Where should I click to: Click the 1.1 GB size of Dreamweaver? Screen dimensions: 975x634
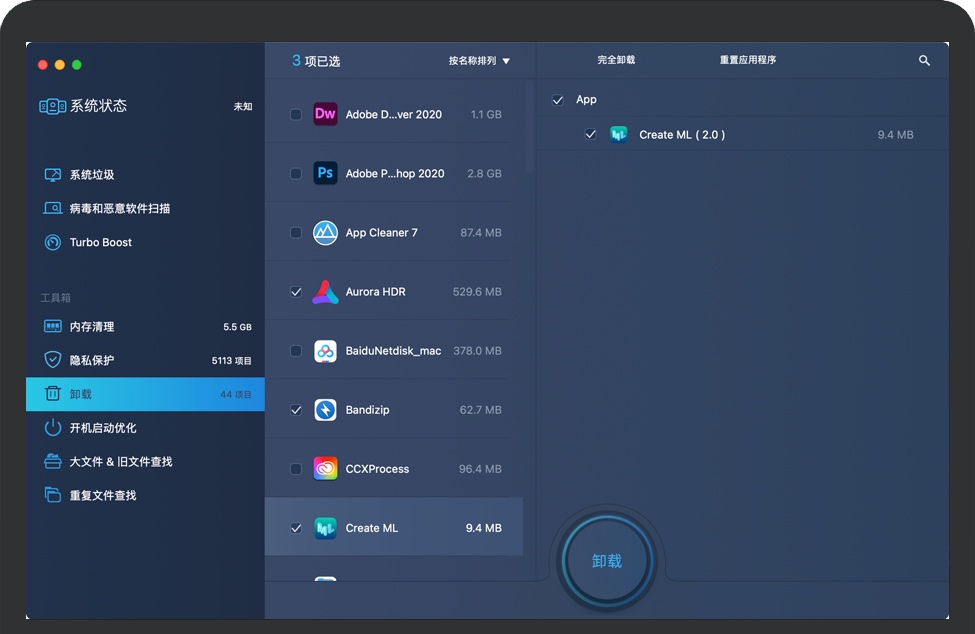pyautogui.click(x=486, y=114)
